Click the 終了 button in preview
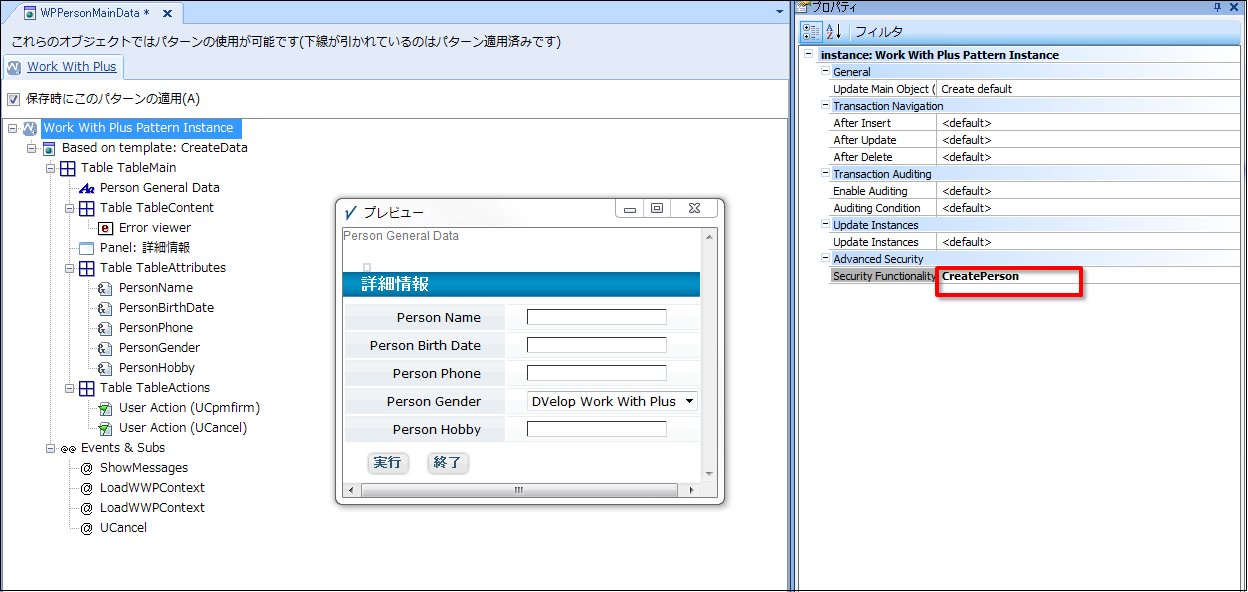The height and width of the screenshot is (592, 1248). pos(447,463)
